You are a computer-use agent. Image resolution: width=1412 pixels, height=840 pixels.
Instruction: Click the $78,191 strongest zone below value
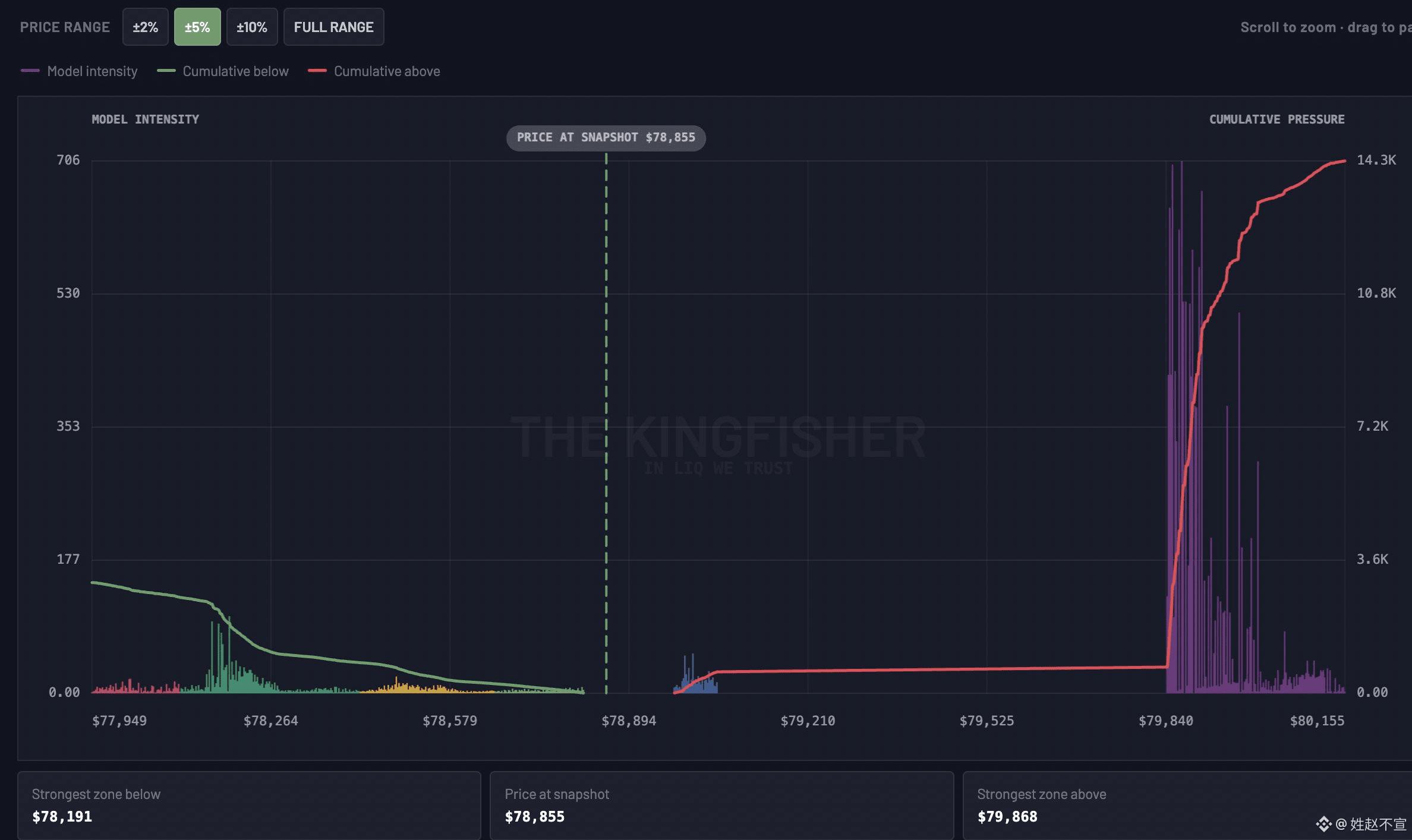62,817
